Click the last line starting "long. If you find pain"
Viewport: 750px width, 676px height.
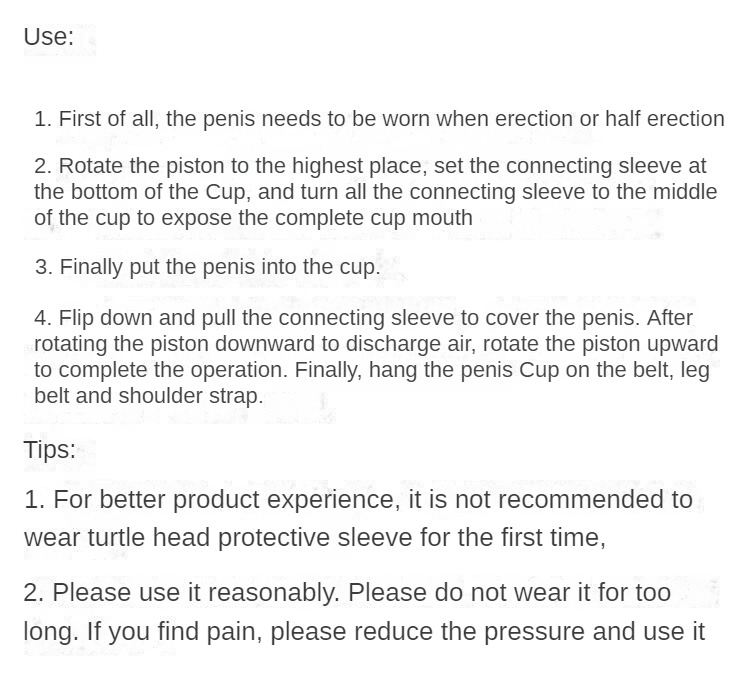pos(364,632)
